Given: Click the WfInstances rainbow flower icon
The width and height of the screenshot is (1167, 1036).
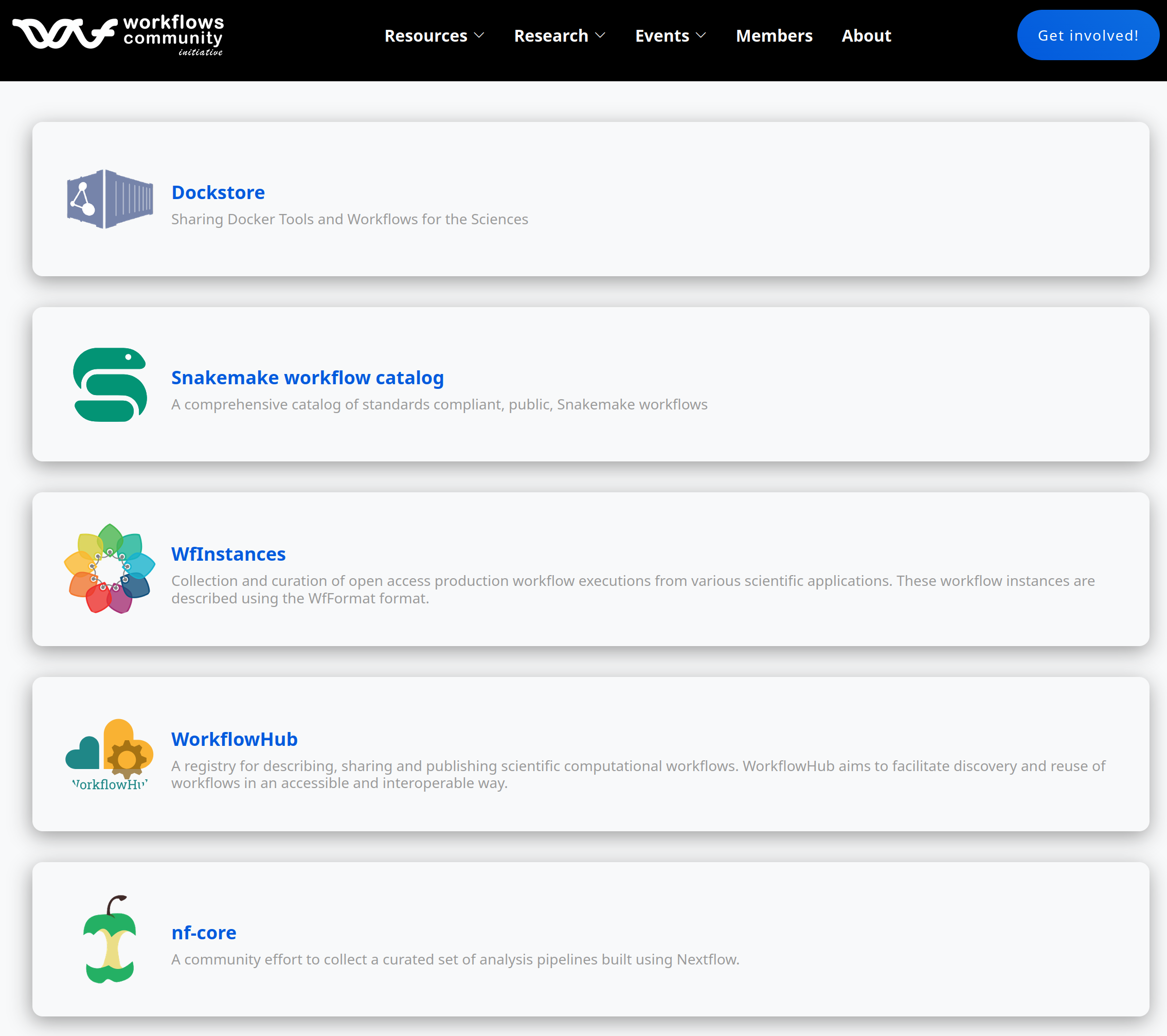Looking at the screenshot, I should (109, 569).
